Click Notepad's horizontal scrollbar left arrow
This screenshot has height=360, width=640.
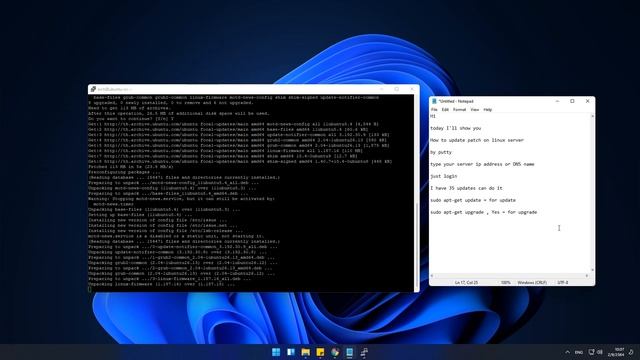(x=432, y=276)
